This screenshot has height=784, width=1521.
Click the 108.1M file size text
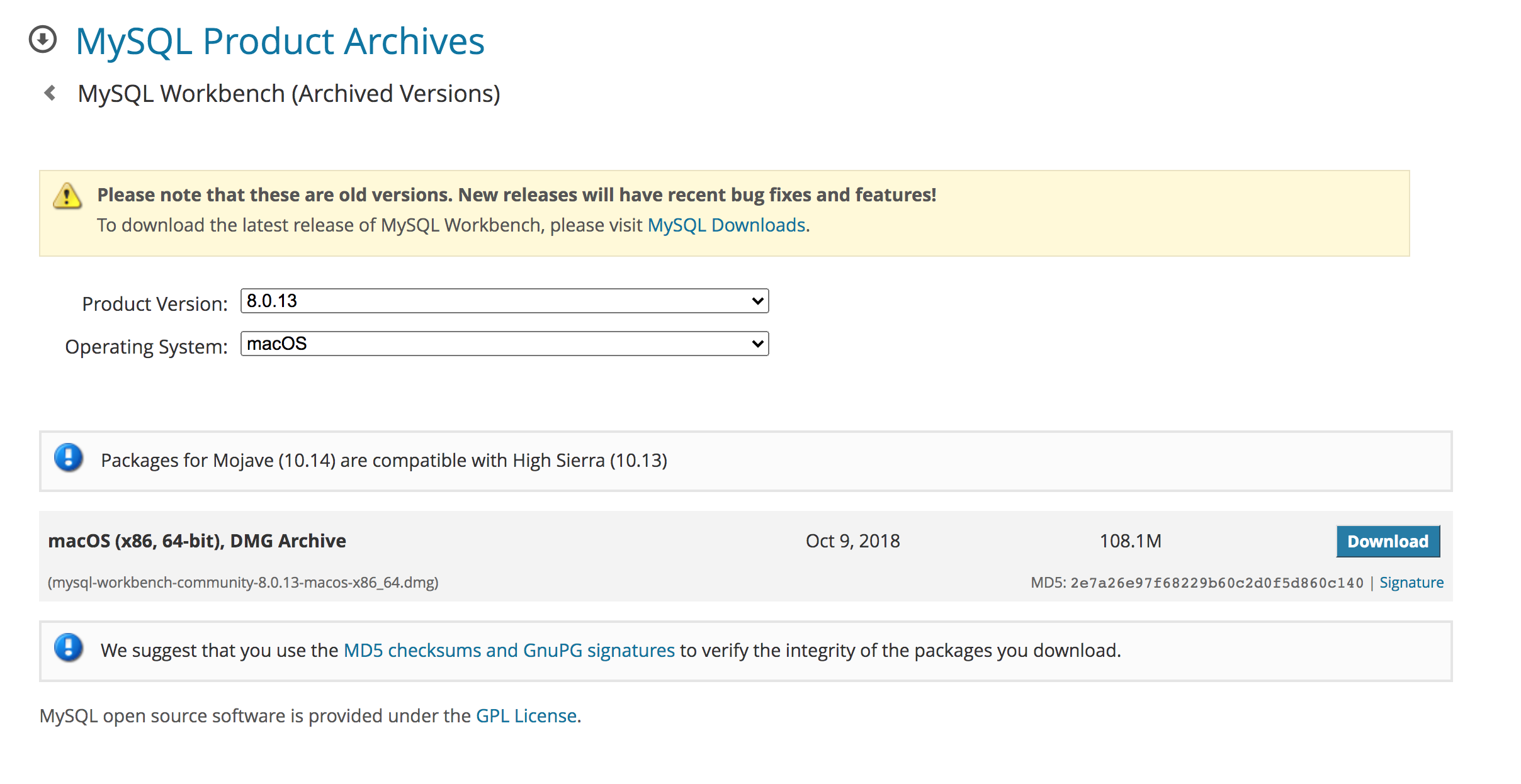click(x=1130, y=541)
